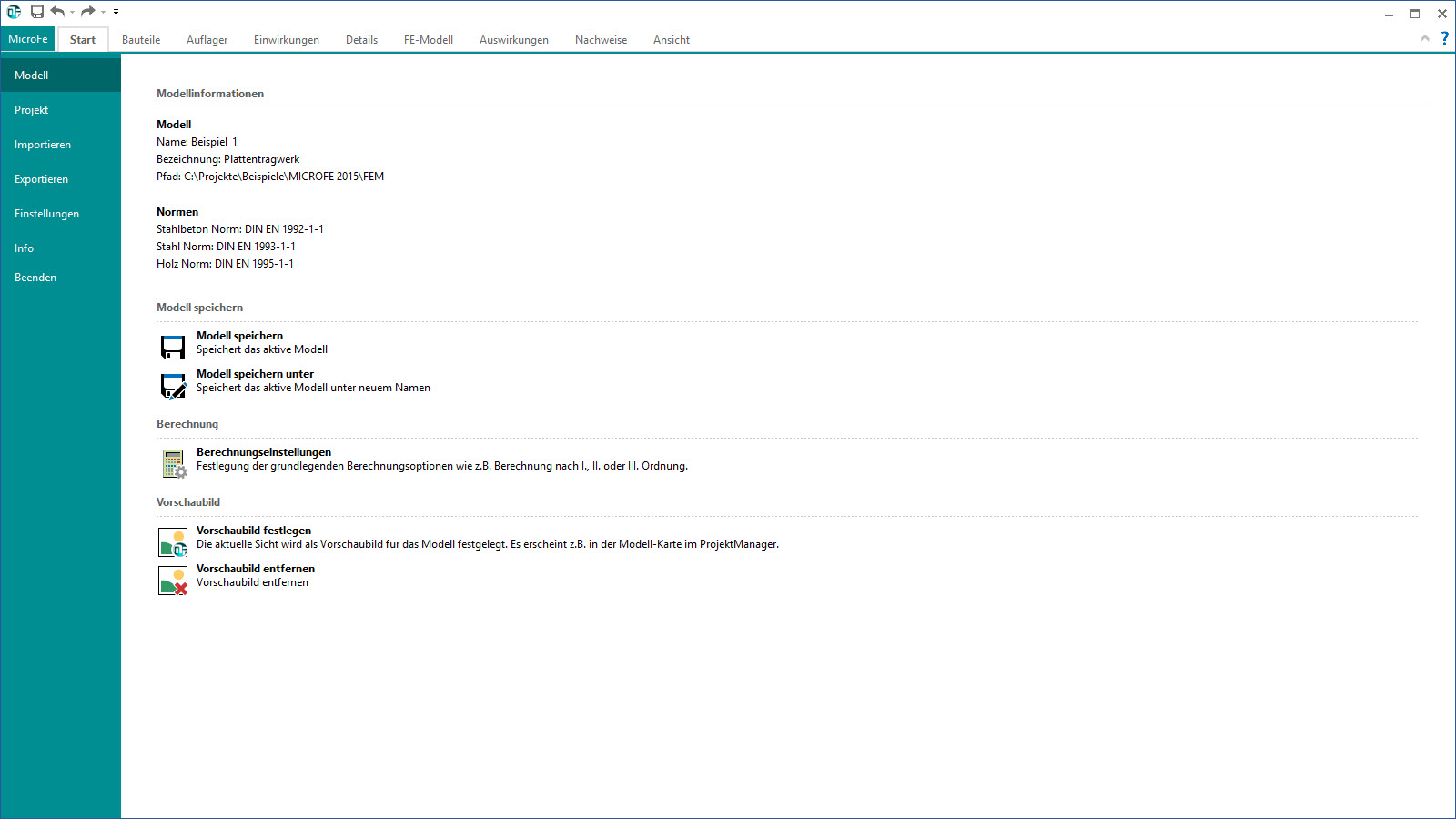Open help via the question mark icon

pyautogui.click(x=1444, y=38)
